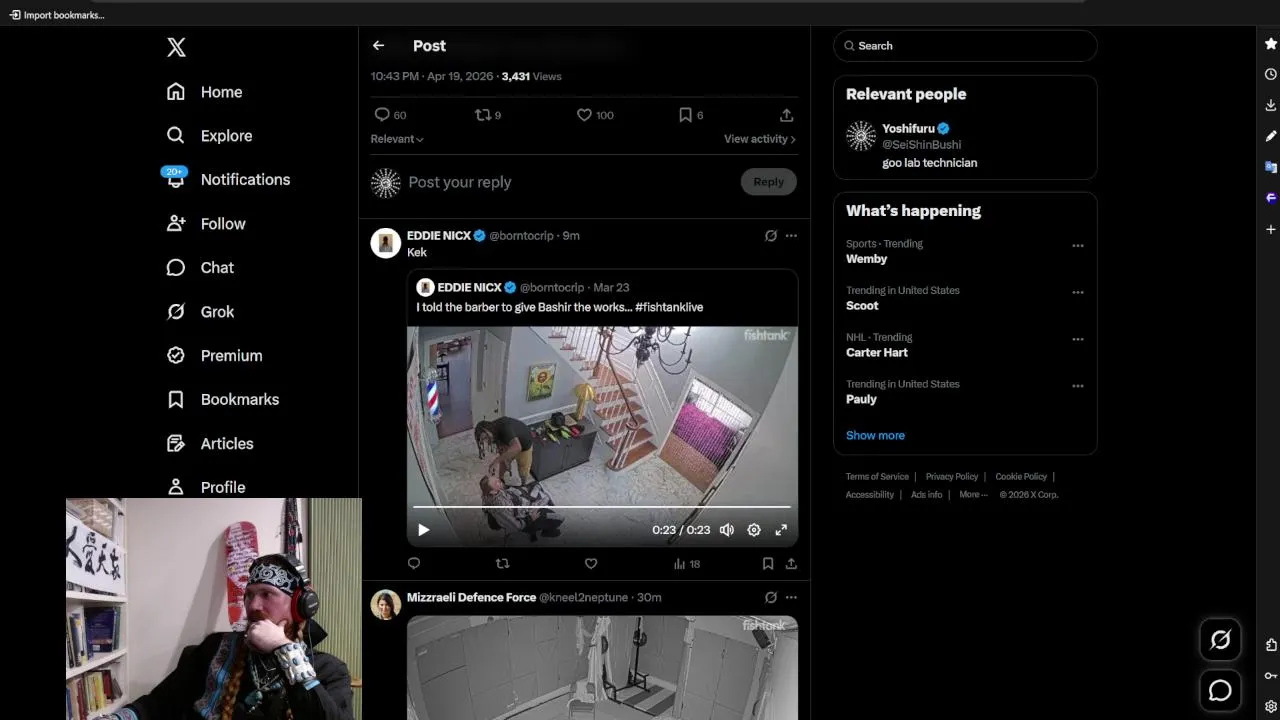Click Grok icon on Mizzraeli reply
The image size is (1280, 720).
[x=771, y=597]
